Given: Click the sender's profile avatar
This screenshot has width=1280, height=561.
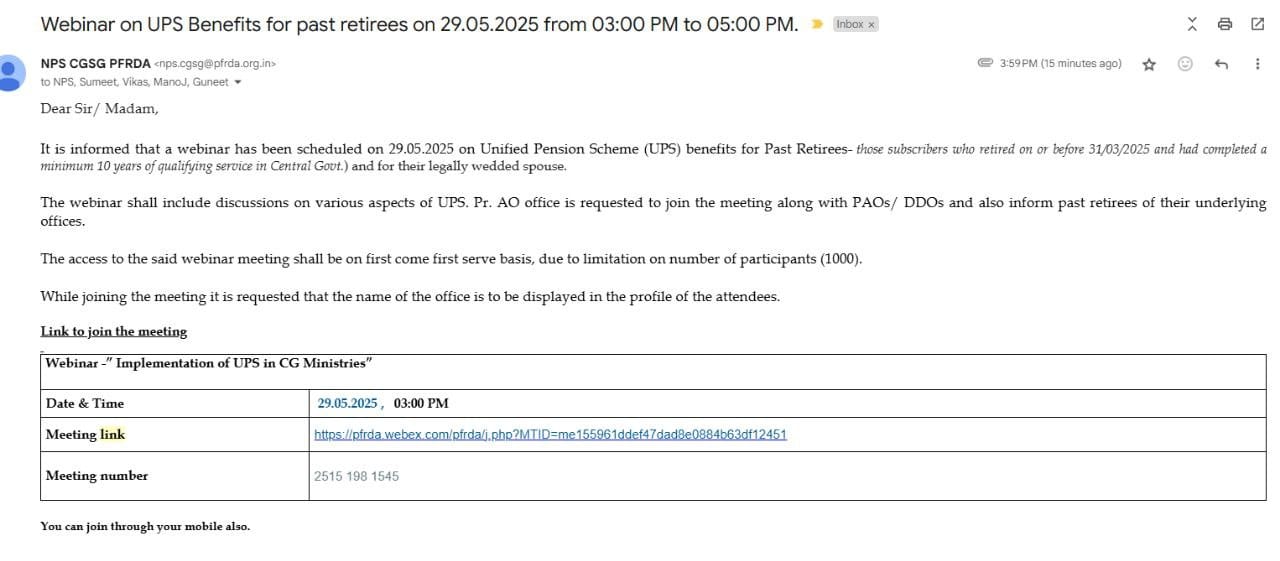Looking at the screenshot, I should [11, 73].
